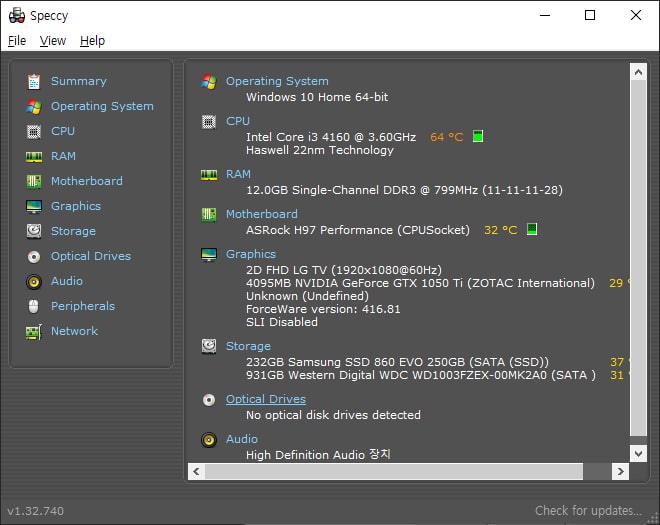Viewport: 660px width, 525px height.
Task: Click version number v1.32.740 in status bar
Action: tap(35, 511)
